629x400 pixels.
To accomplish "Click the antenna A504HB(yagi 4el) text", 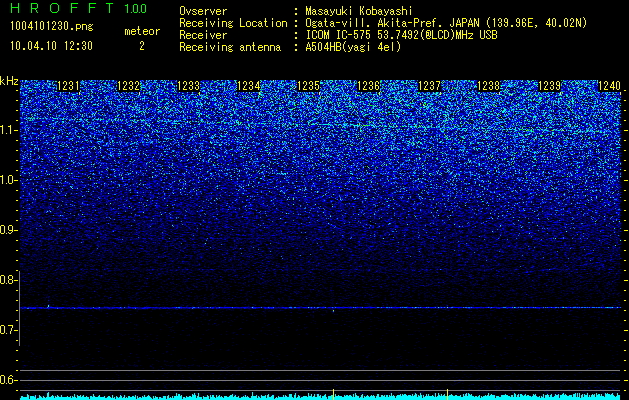I will [353, 47].
